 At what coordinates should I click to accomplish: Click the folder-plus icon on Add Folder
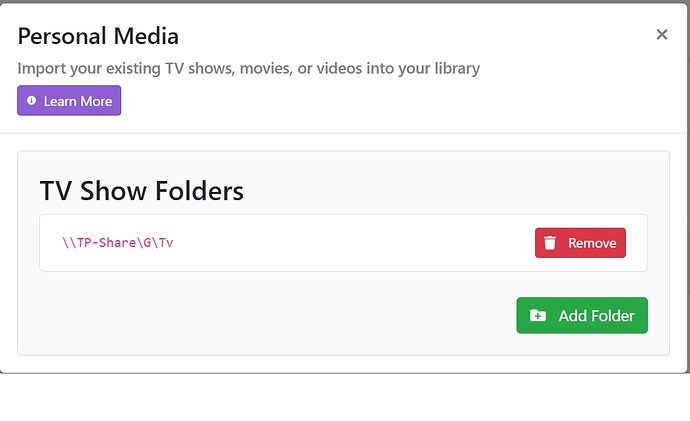point(538,316)
